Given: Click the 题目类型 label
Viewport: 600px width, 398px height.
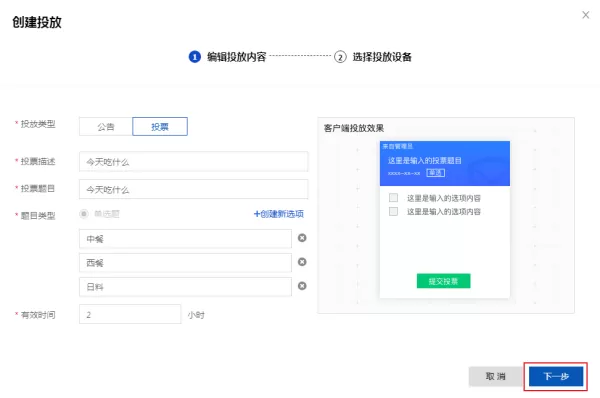Looking at the screenshot, I should (38, 216).
